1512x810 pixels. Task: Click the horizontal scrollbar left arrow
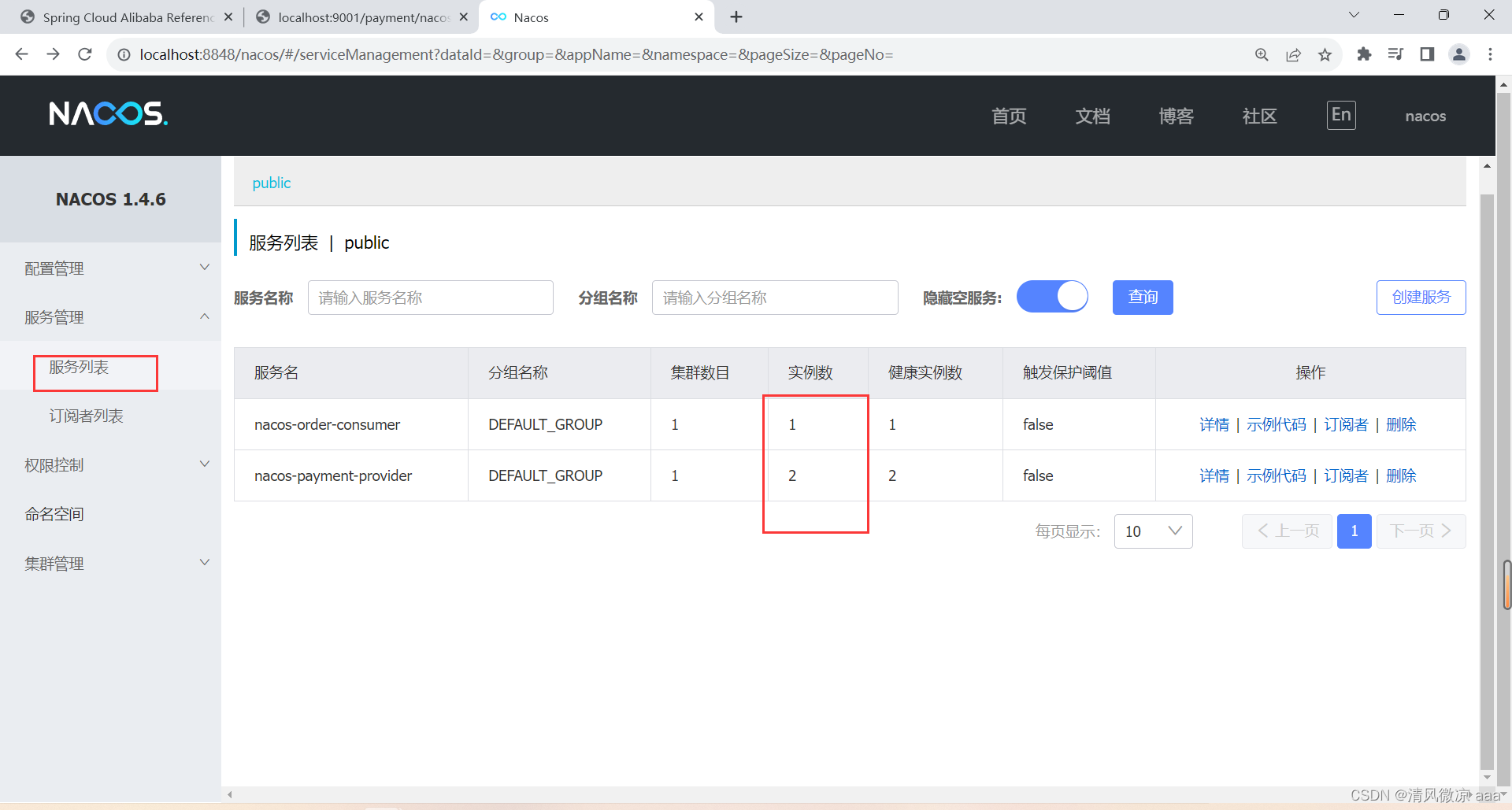(x=229, y=794)
